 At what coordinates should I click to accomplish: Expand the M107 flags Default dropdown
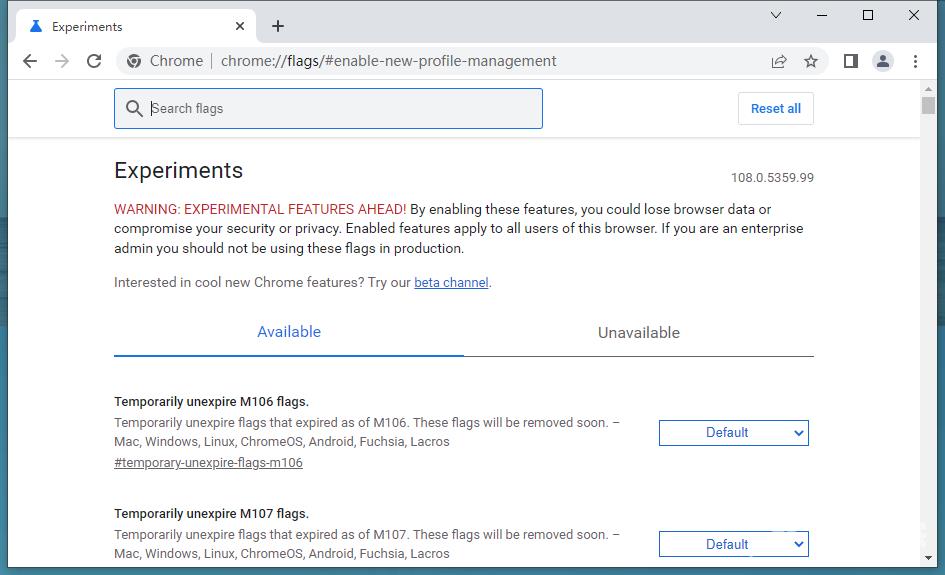pyautogui.click(x=733, y=544)
